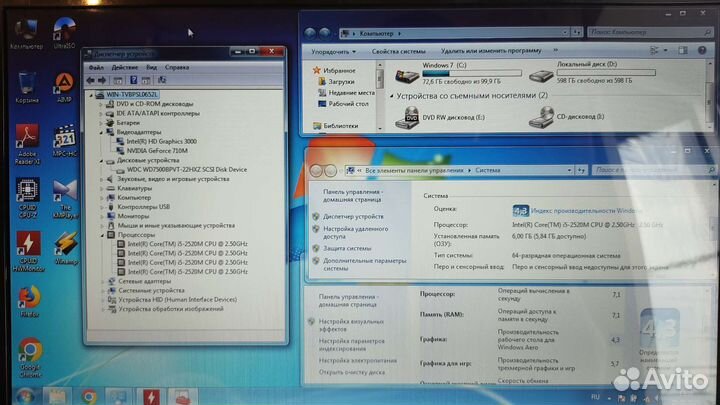The image size is (720, 405).
Task: Open the Вид menu in Device Manager
Action: coord(151,68)
